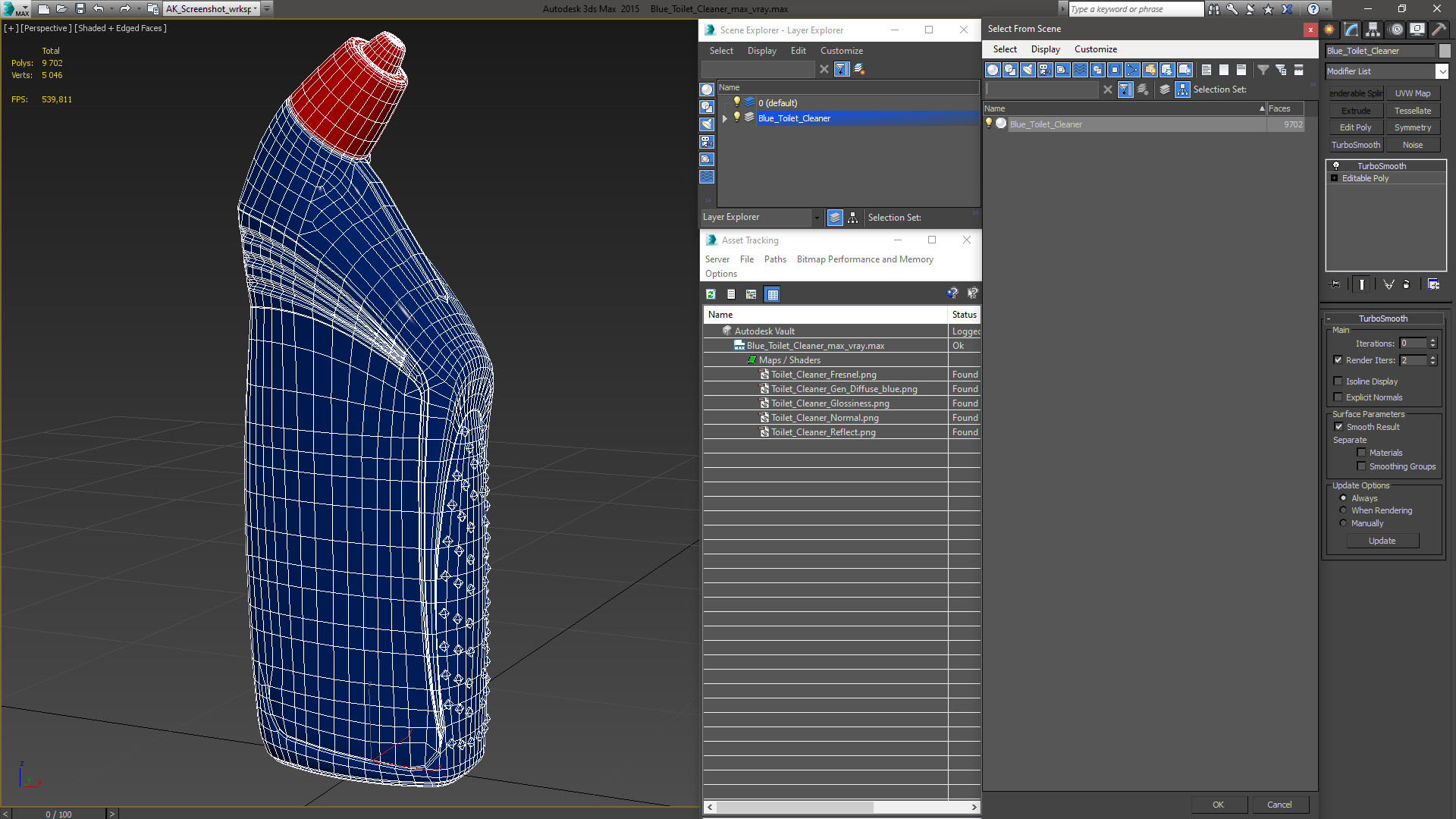Click the Pin Stack icon
1456x819 pixels.
[1335, 284]
